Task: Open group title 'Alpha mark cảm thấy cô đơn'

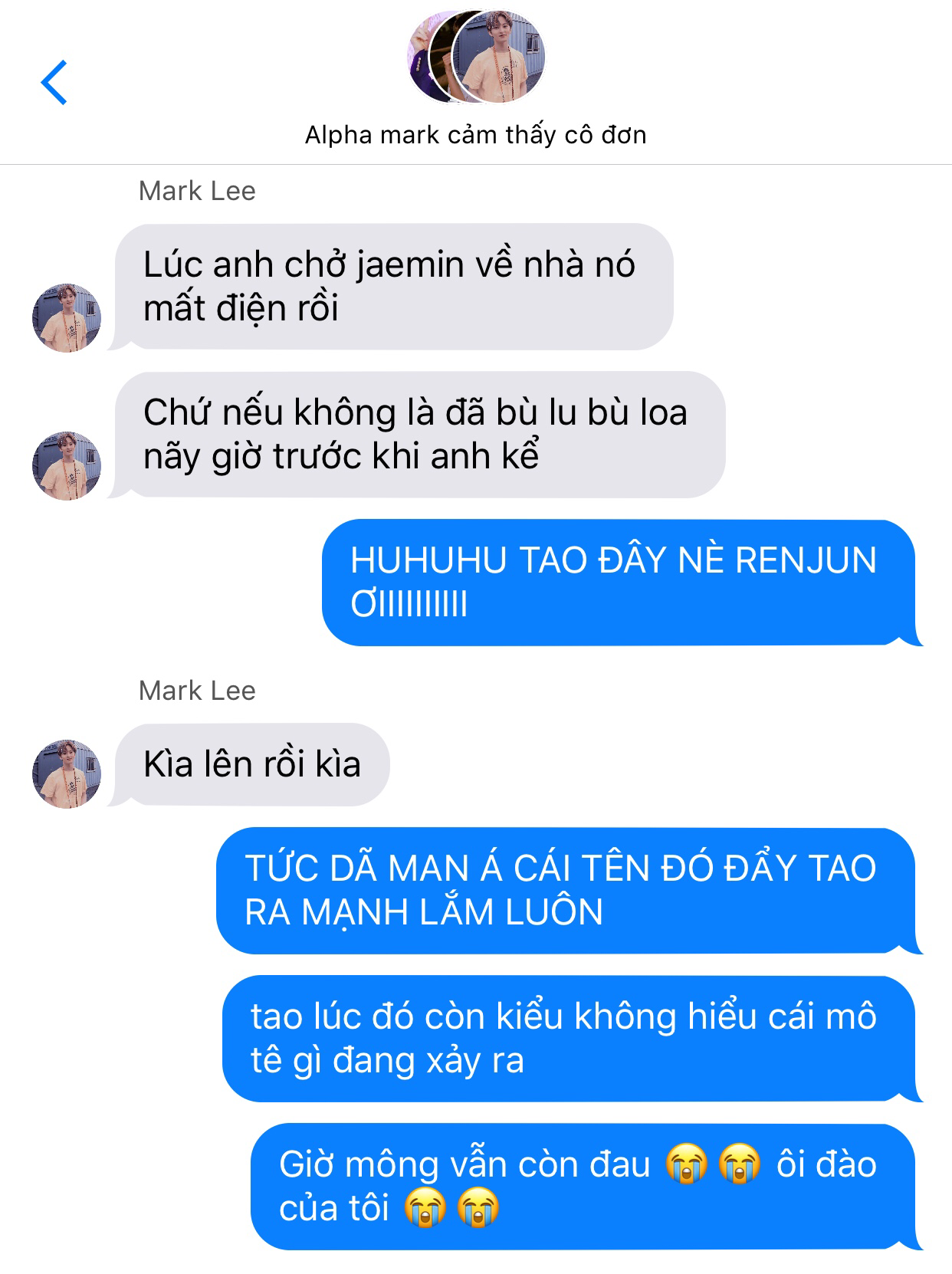Action: click(x=476, y=135)
